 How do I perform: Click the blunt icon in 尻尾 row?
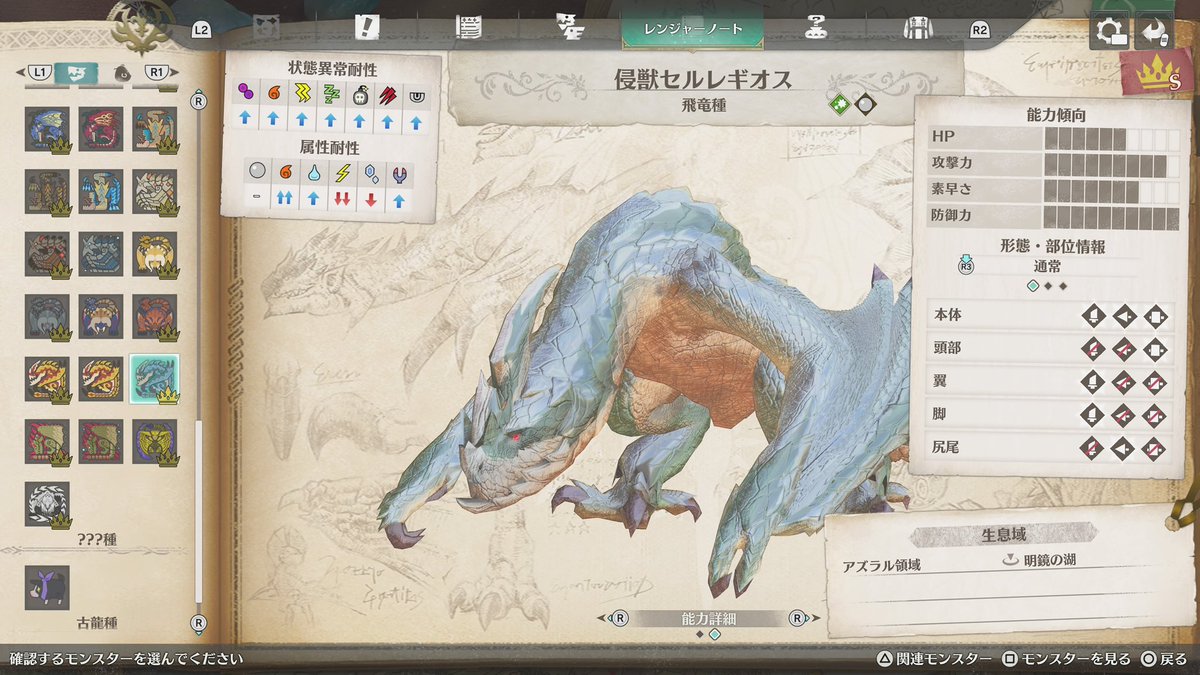point(1155,448)
